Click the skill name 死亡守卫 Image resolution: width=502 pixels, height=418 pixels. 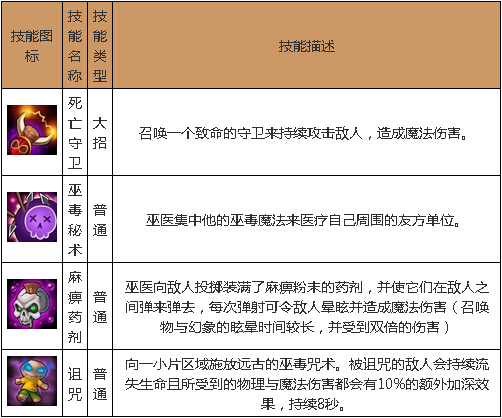click(75, 133)
